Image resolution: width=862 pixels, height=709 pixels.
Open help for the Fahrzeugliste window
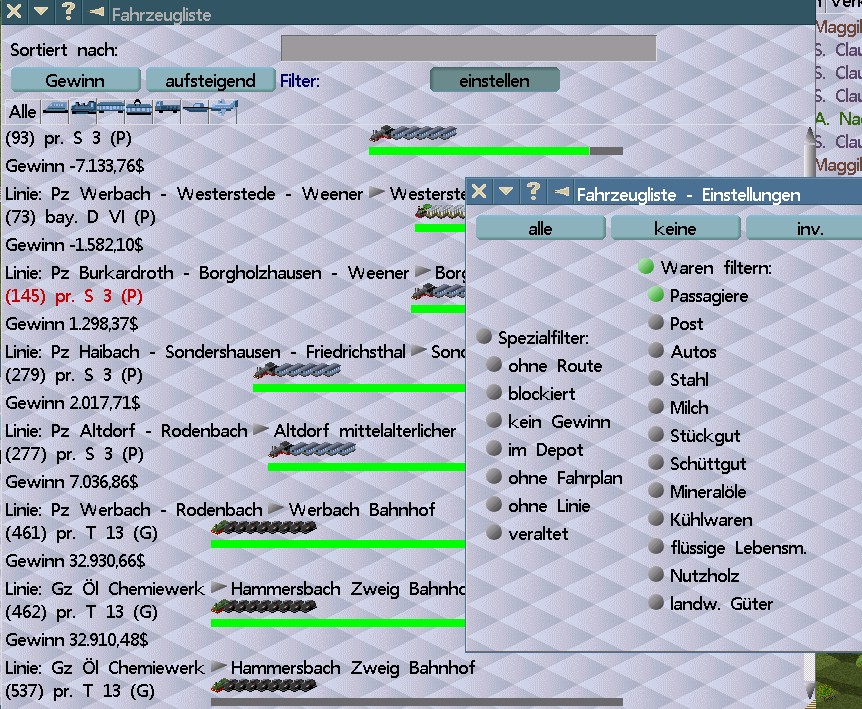click(67, 12)
